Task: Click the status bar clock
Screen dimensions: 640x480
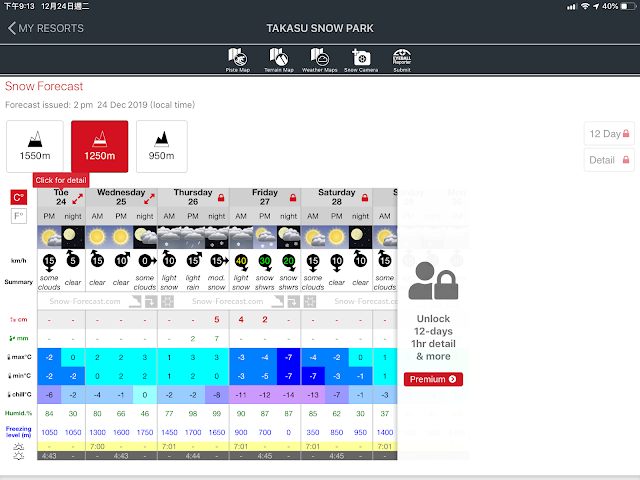Action: click(19, 7)
